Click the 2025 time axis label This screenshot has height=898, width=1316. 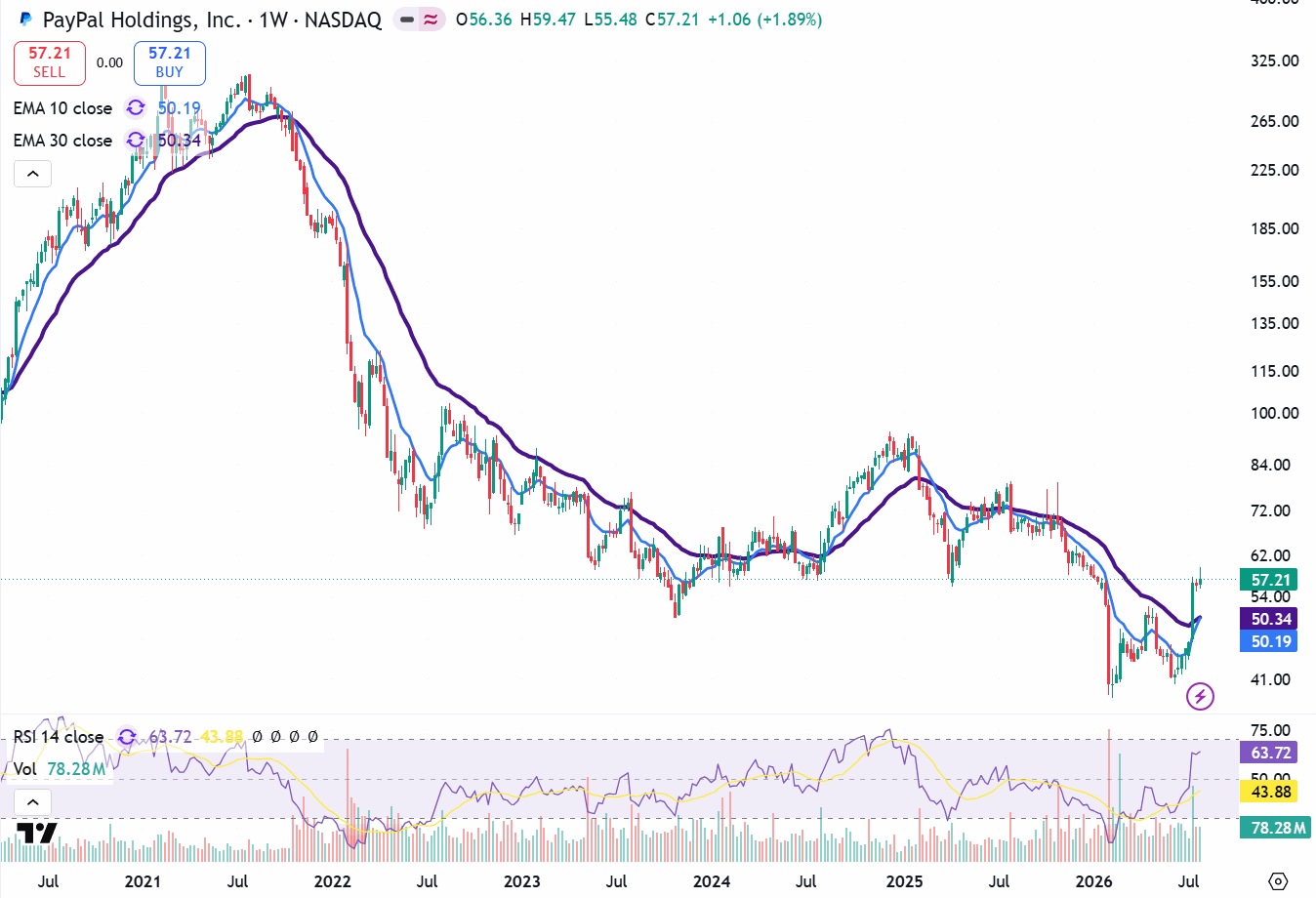pos(904,881)
